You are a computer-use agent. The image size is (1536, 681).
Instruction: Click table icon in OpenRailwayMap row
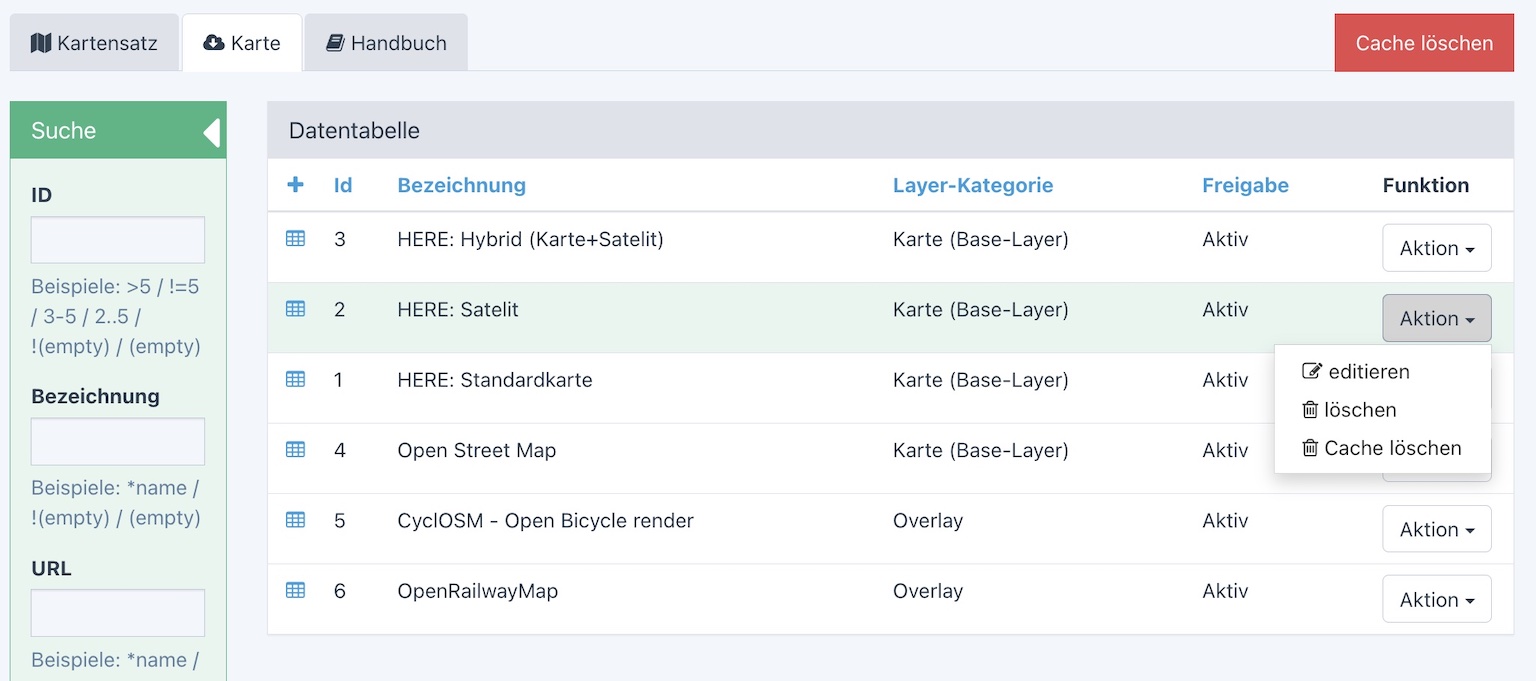(x=295, y=591)
